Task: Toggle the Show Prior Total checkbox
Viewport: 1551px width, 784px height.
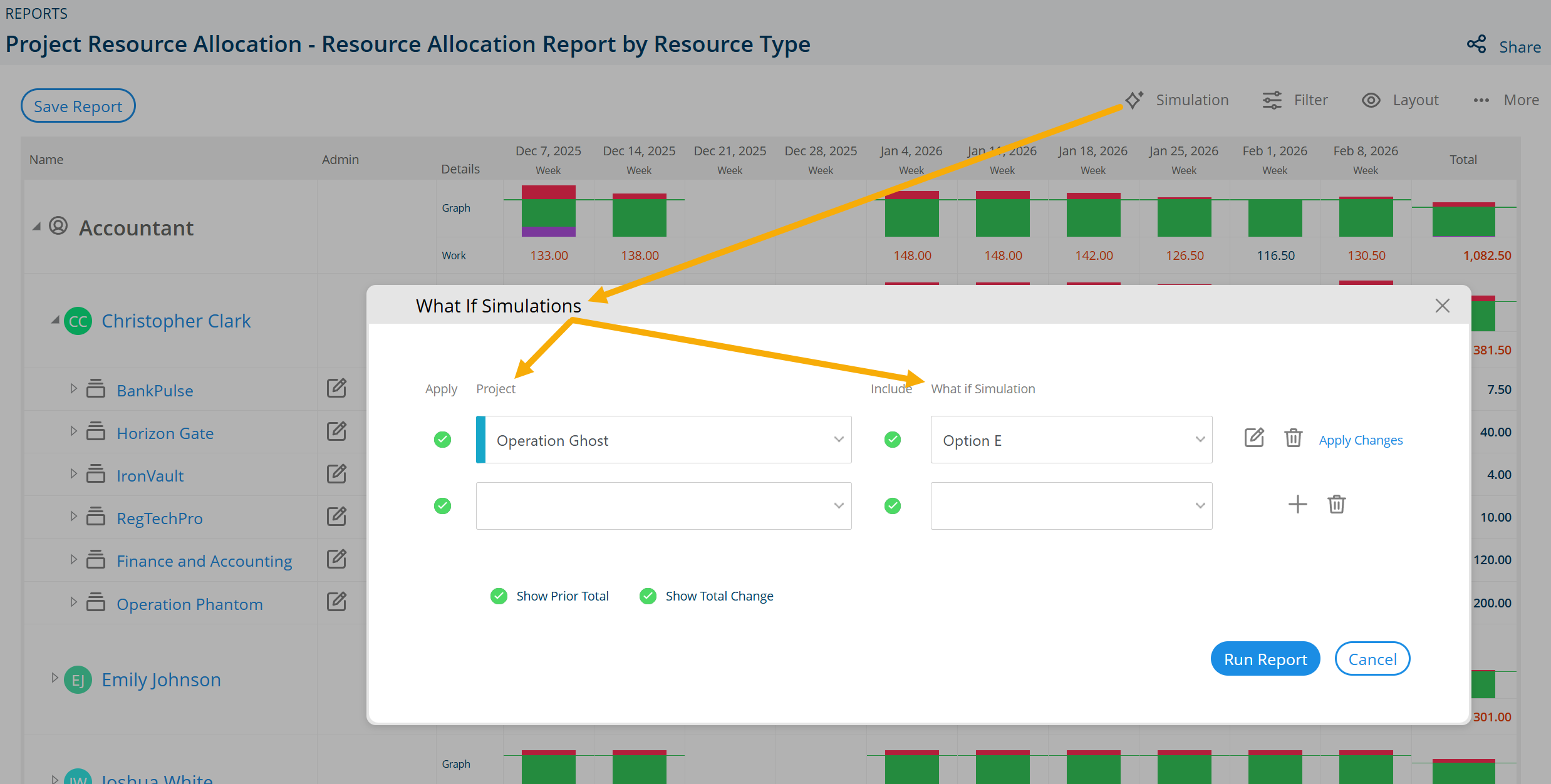Action: coord(499,596)
